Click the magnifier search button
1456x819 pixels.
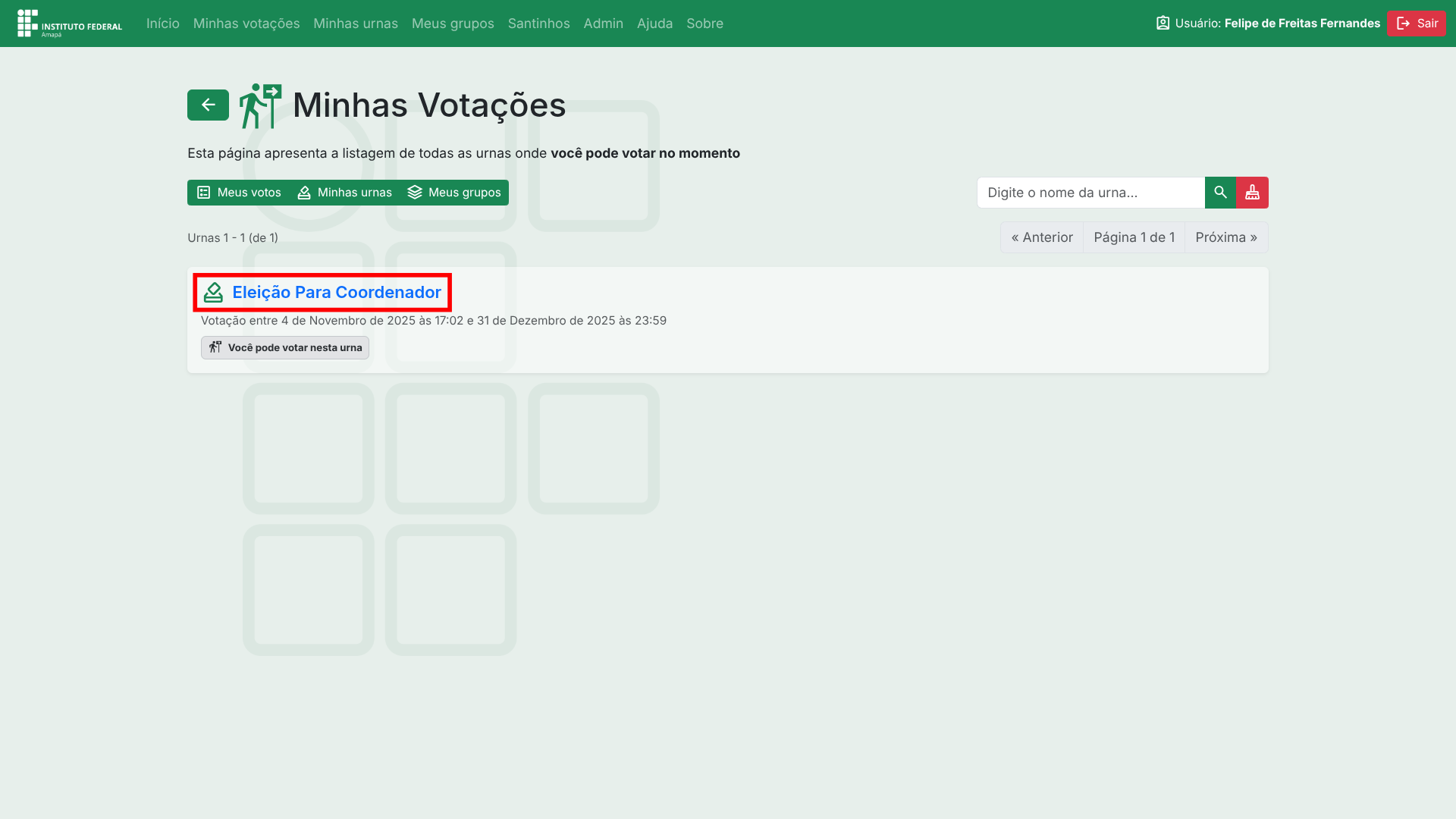[1220, 193]
